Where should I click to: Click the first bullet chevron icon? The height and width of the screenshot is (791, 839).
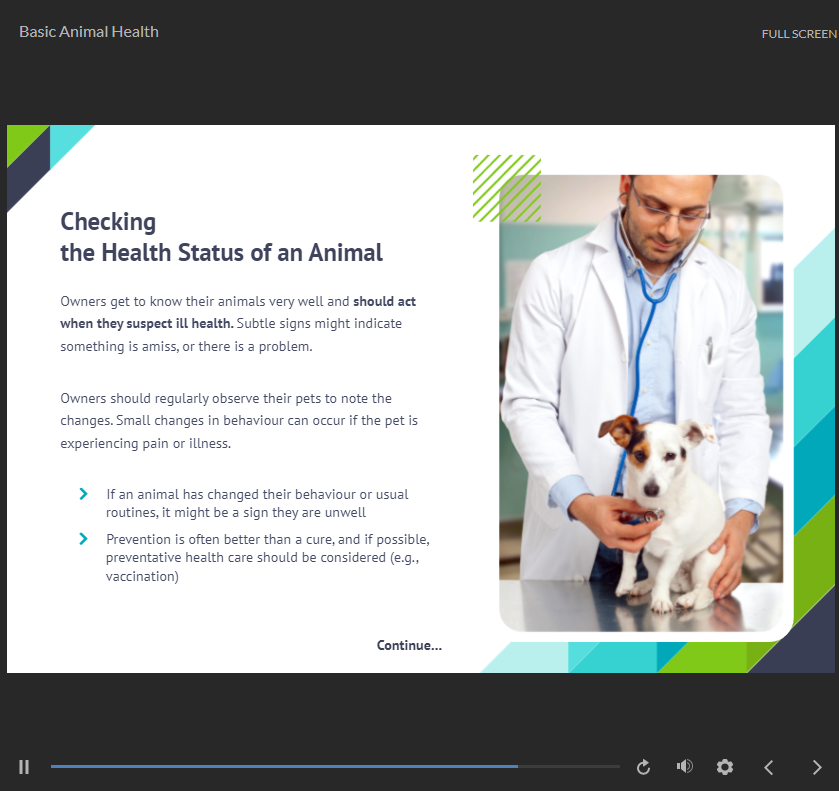84,494
